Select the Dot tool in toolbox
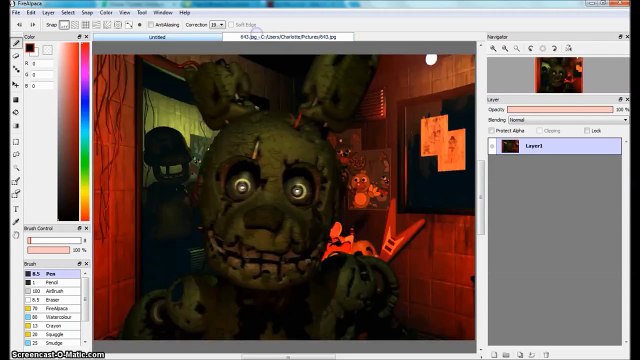 16,69
